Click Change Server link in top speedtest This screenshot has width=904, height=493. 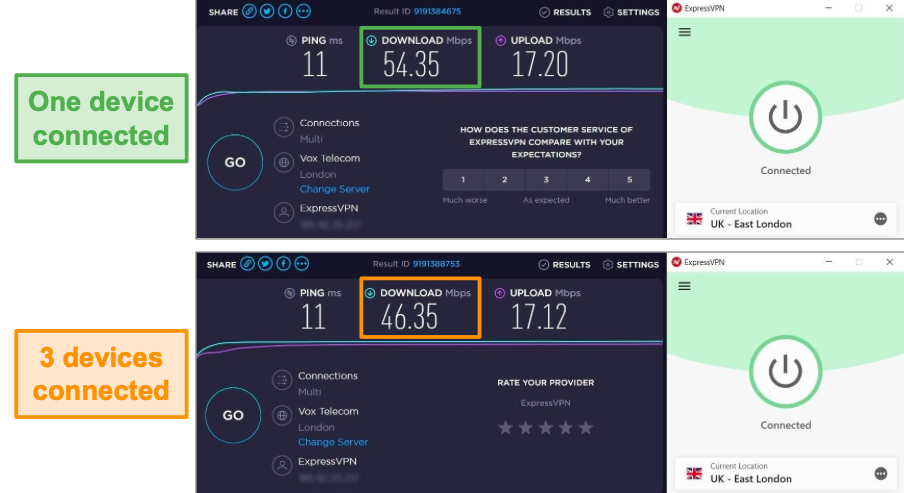click(x=334, y=189)
